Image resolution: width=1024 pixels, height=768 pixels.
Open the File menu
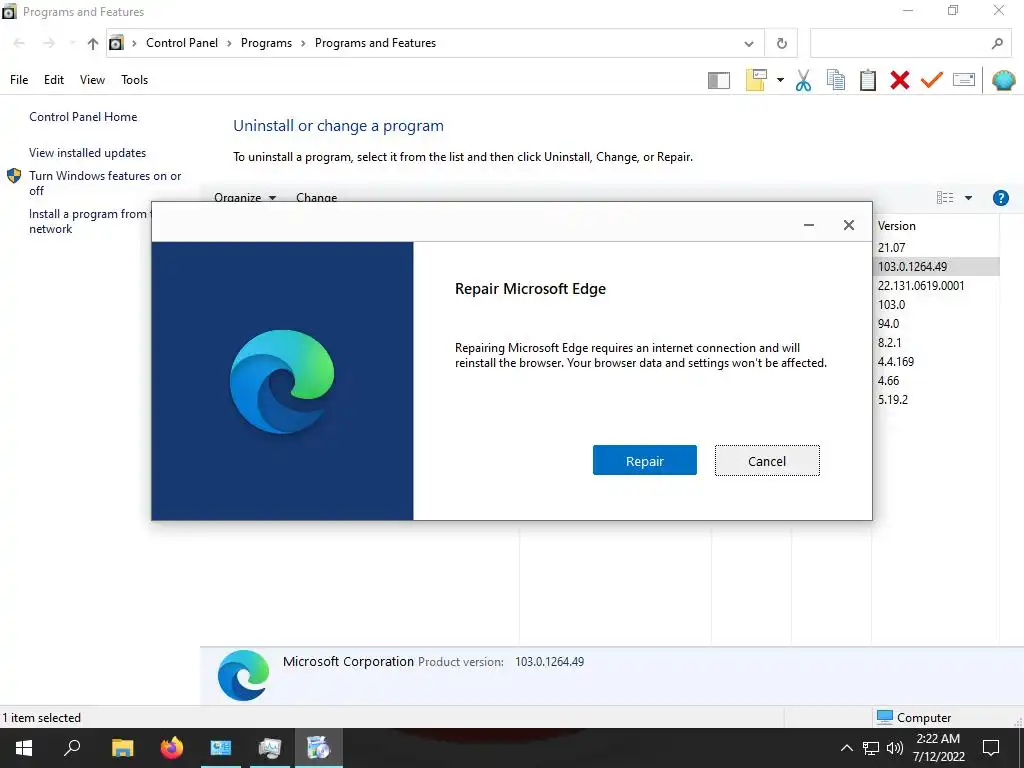[19, 80]
